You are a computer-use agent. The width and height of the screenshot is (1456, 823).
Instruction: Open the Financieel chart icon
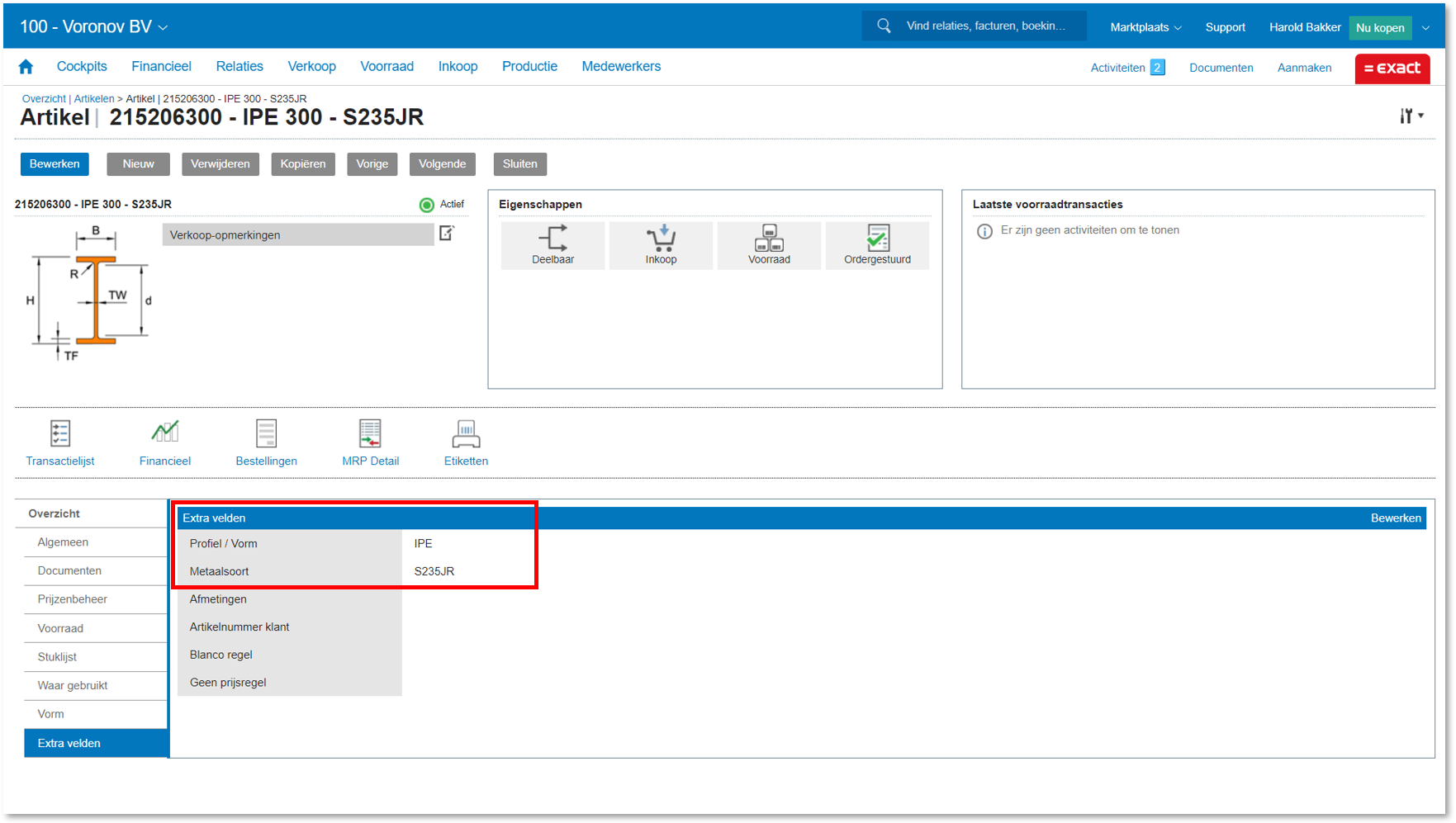click(x=164, y=433)
